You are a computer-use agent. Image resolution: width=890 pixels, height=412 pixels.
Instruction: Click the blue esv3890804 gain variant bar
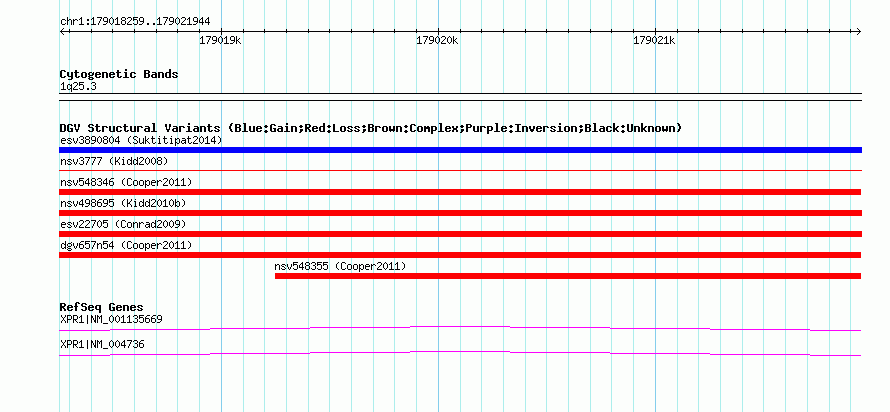(460, 150)
